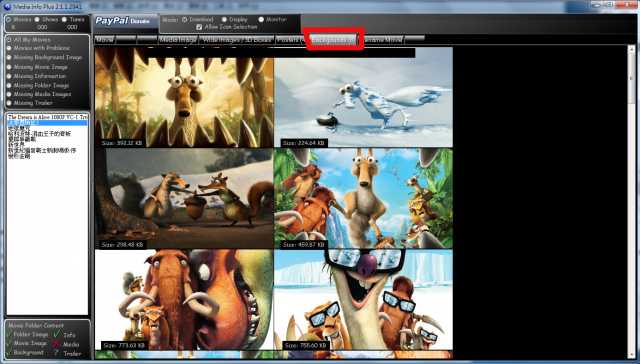This screenshot has width=640, height=364.
Task: Open the Rename Movie tab
Action: click(x=382, y=40)
